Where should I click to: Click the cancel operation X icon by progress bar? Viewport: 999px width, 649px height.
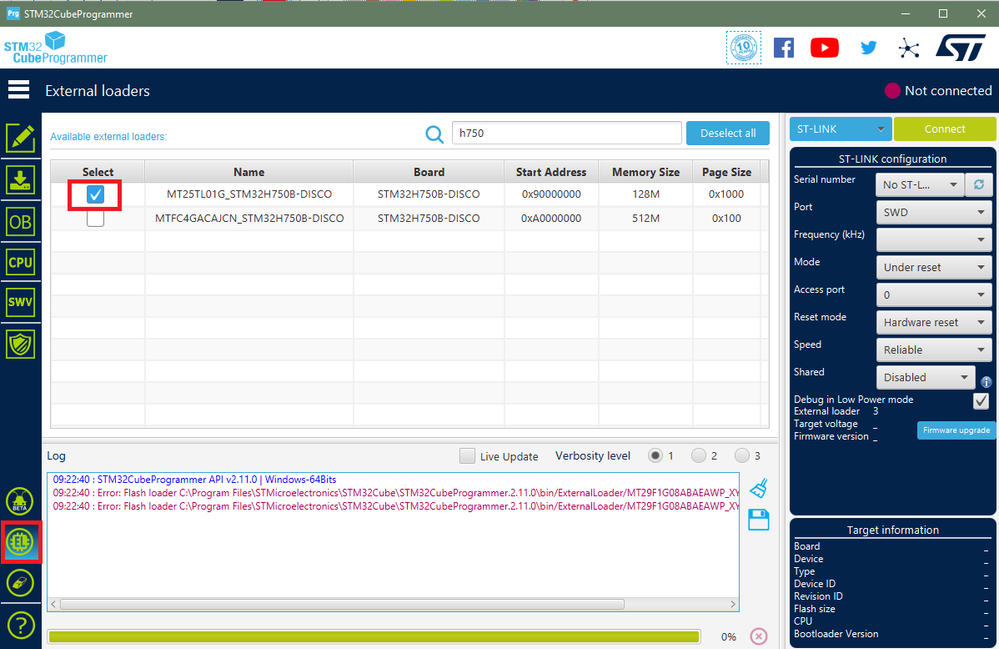pyautogui.click(x=759, y=636)
